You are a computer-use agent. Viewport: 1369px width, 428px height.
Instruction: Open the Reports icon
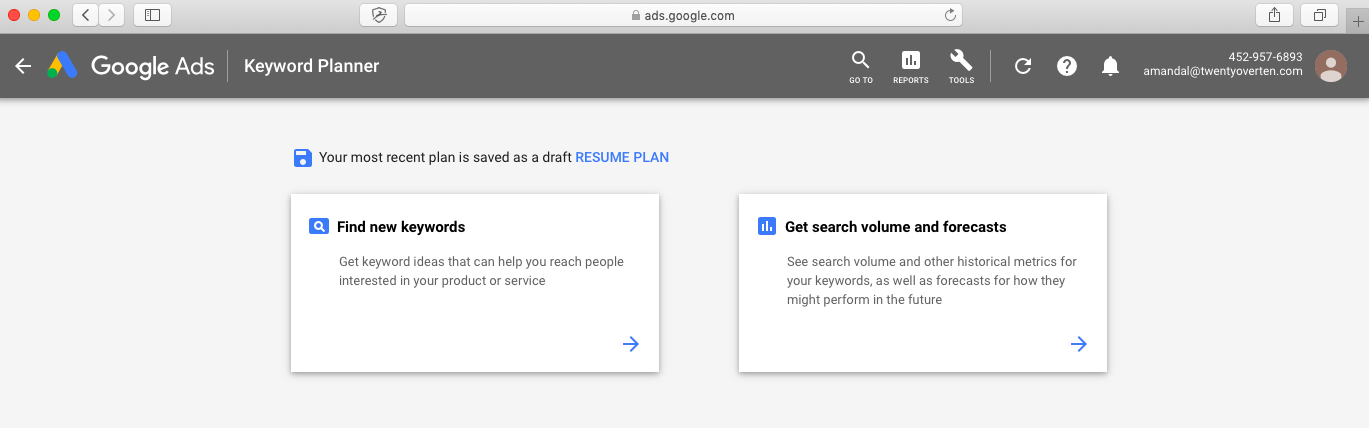pyautogui.click(x=910, y=67)
